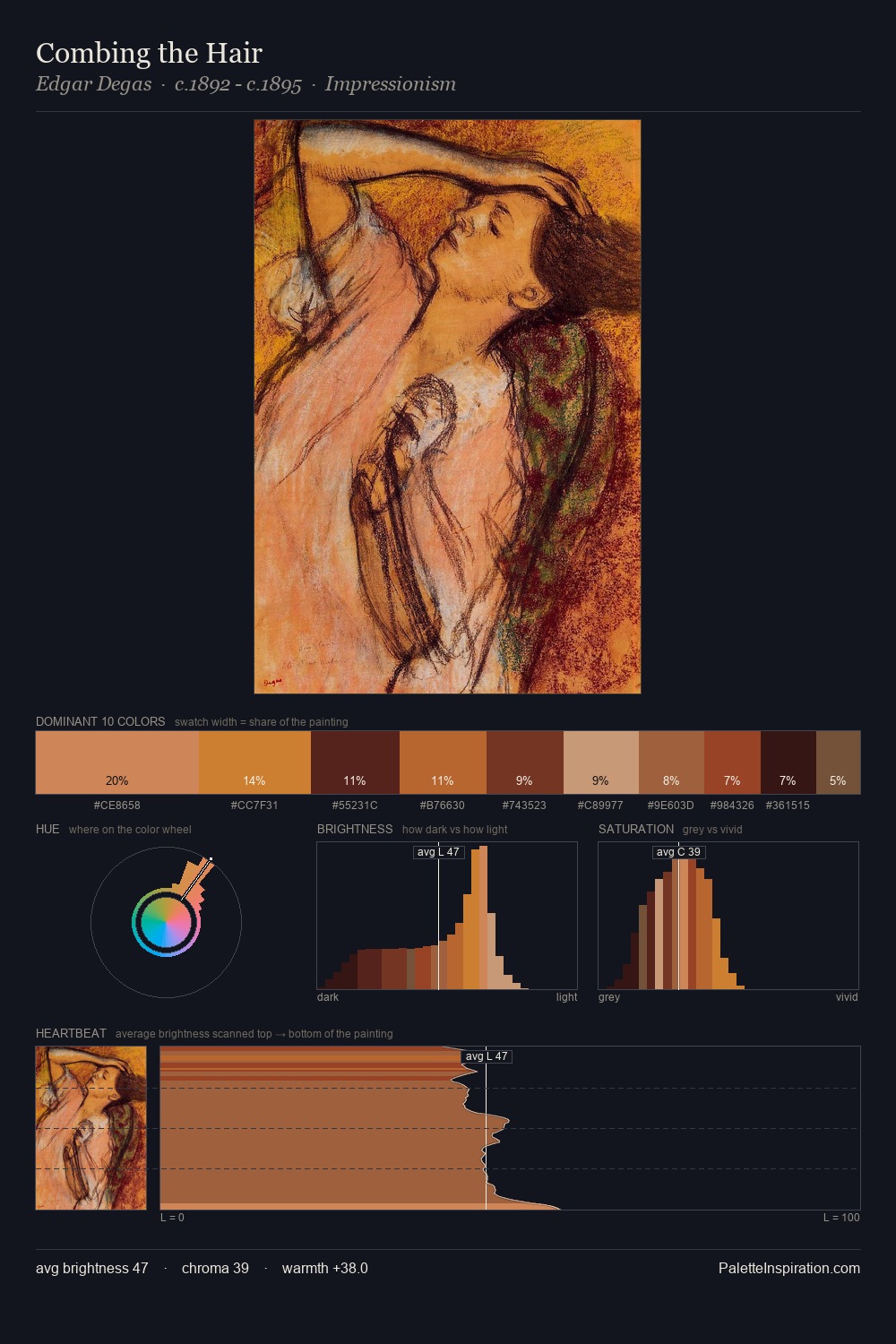Viewport: 896px width, 1344px height.
Task: Click the 'where on the color wheel' caption
Action: tap(130, 830)
